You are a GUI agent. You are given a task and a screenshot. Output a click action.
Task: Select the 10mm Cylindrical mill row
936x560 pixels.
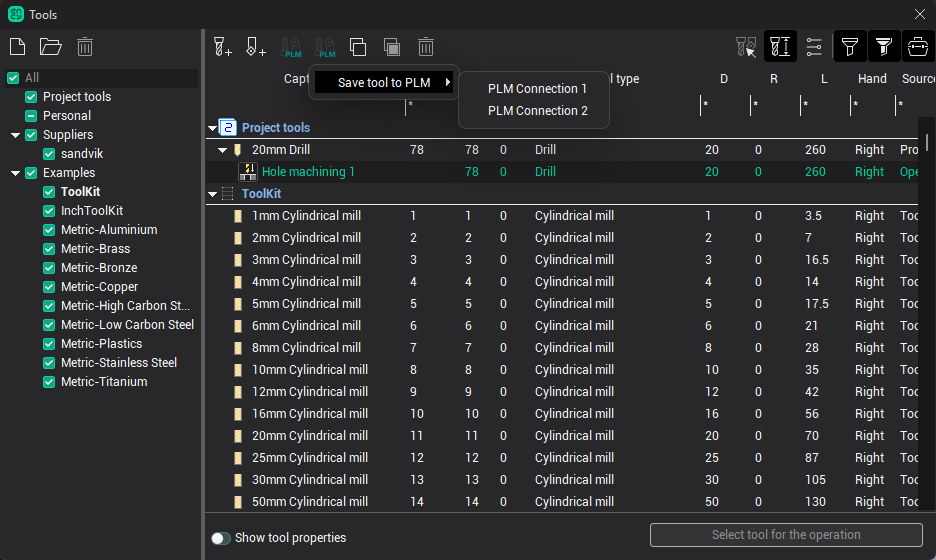click(x=309, y=370)
